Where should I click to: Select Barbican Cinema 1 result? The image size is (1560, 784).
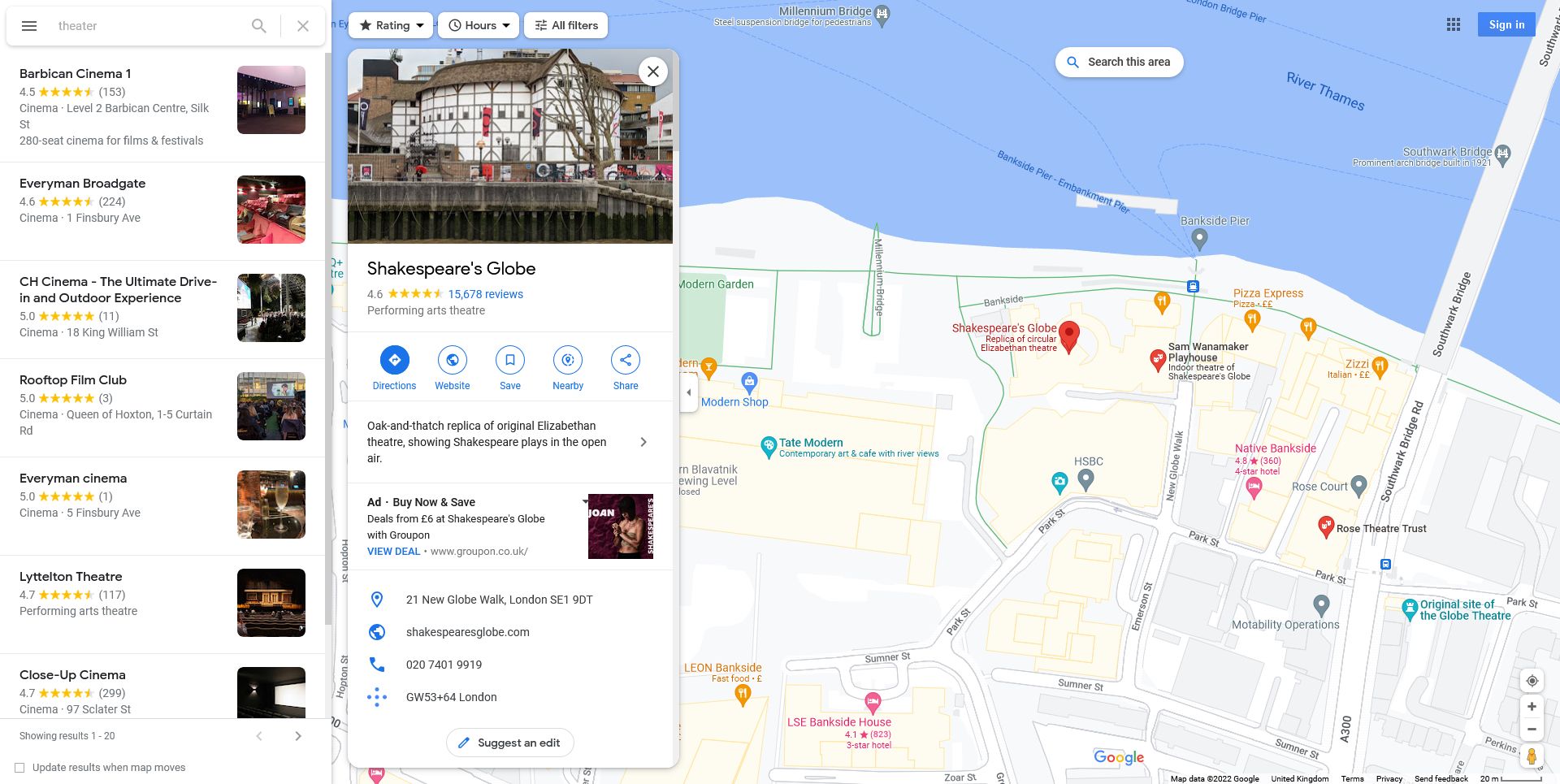tap(162, 106)
